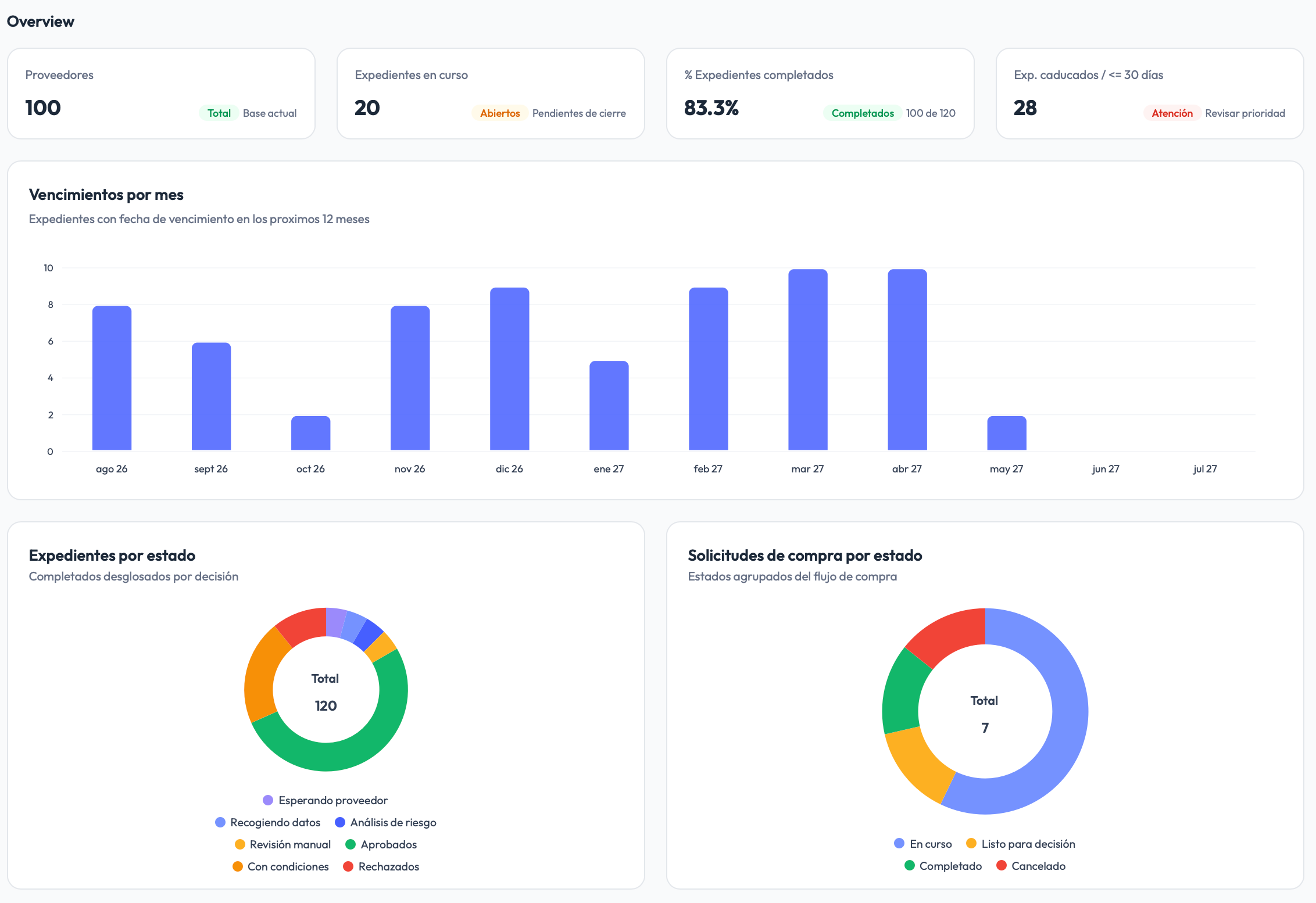This screenshot has width=1316, height=903.
Task: Toggle Aprobados legend item
Action: [x=381, y=844]
